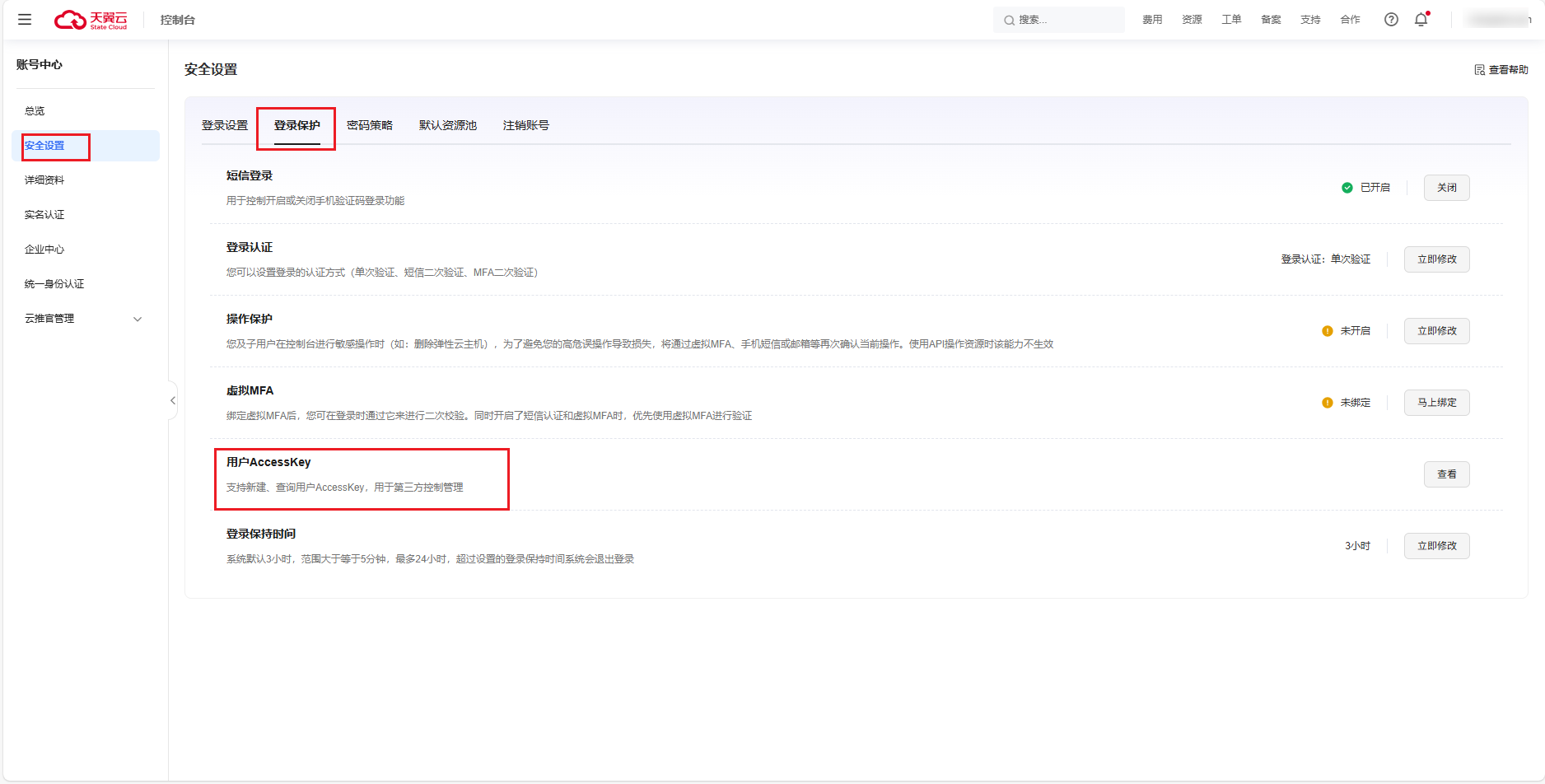
Task: Click the State Cloud logo
Action: point(91,20)
